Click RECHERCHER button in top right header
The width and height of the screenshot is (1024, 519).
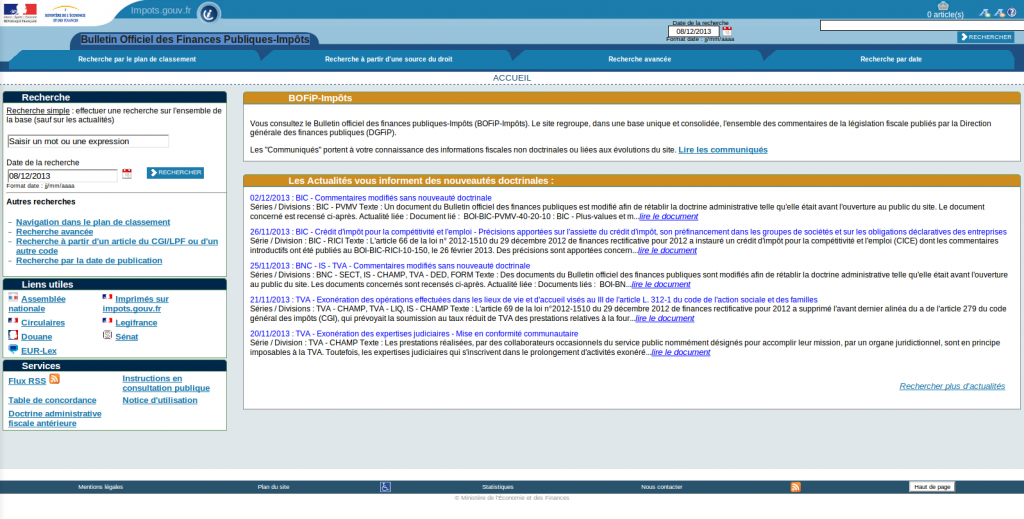point(985,37)
